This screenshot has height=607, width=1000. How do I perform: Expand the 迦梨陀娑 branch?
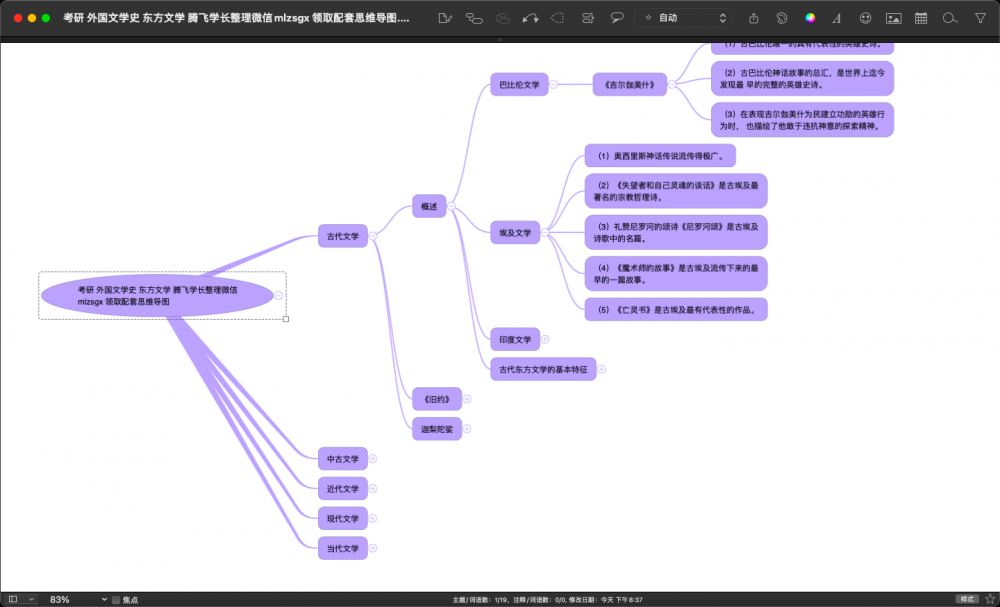pyautogui.click(x=467, y=429)
